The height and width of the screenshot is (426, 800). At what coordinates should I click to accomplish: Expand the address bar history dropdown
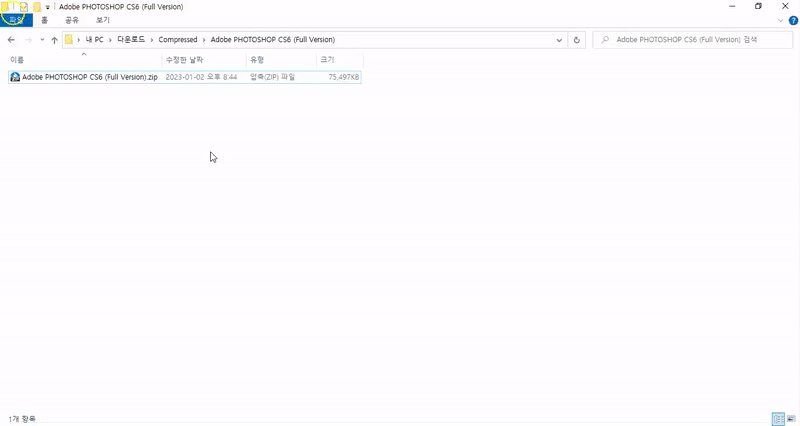559,40
